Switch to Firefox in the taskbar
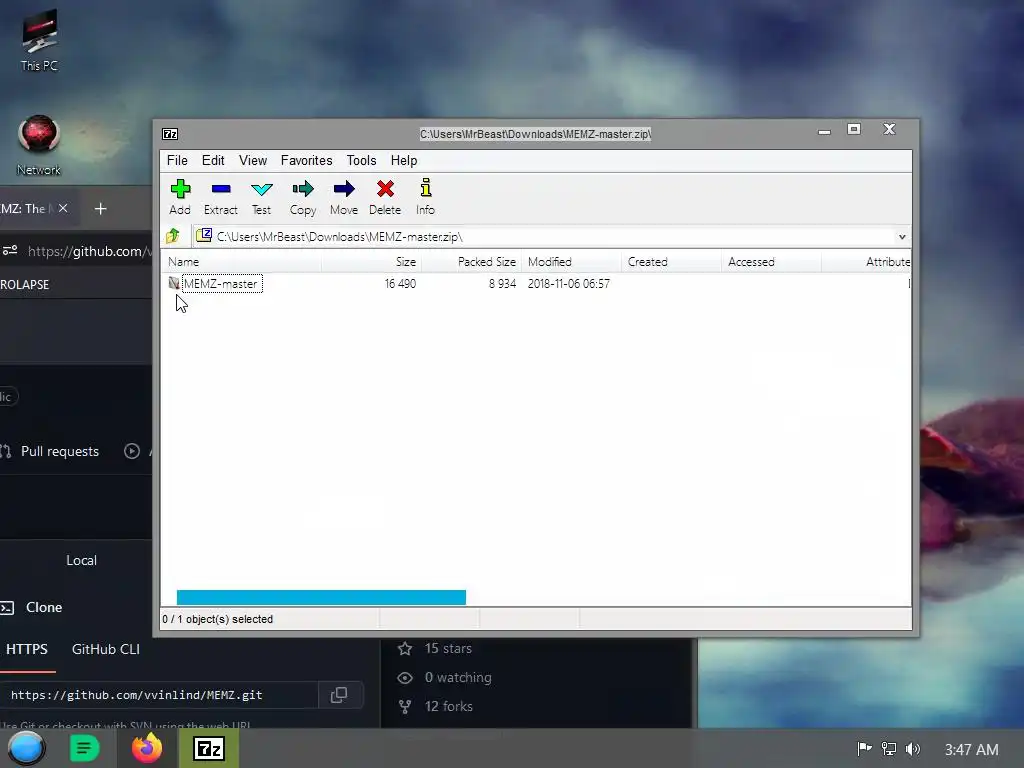This screenshot has height=768, width=1024. (x=147, y=748)
